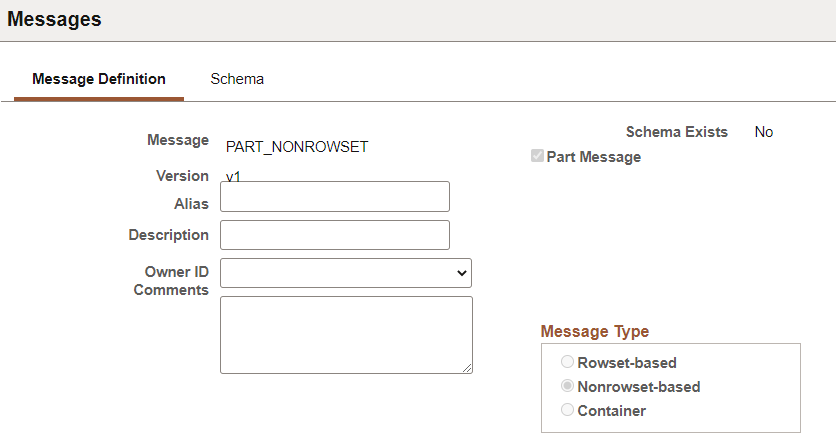Select the Rowset-based radio button
836x443 pixels.
point(568,363)
